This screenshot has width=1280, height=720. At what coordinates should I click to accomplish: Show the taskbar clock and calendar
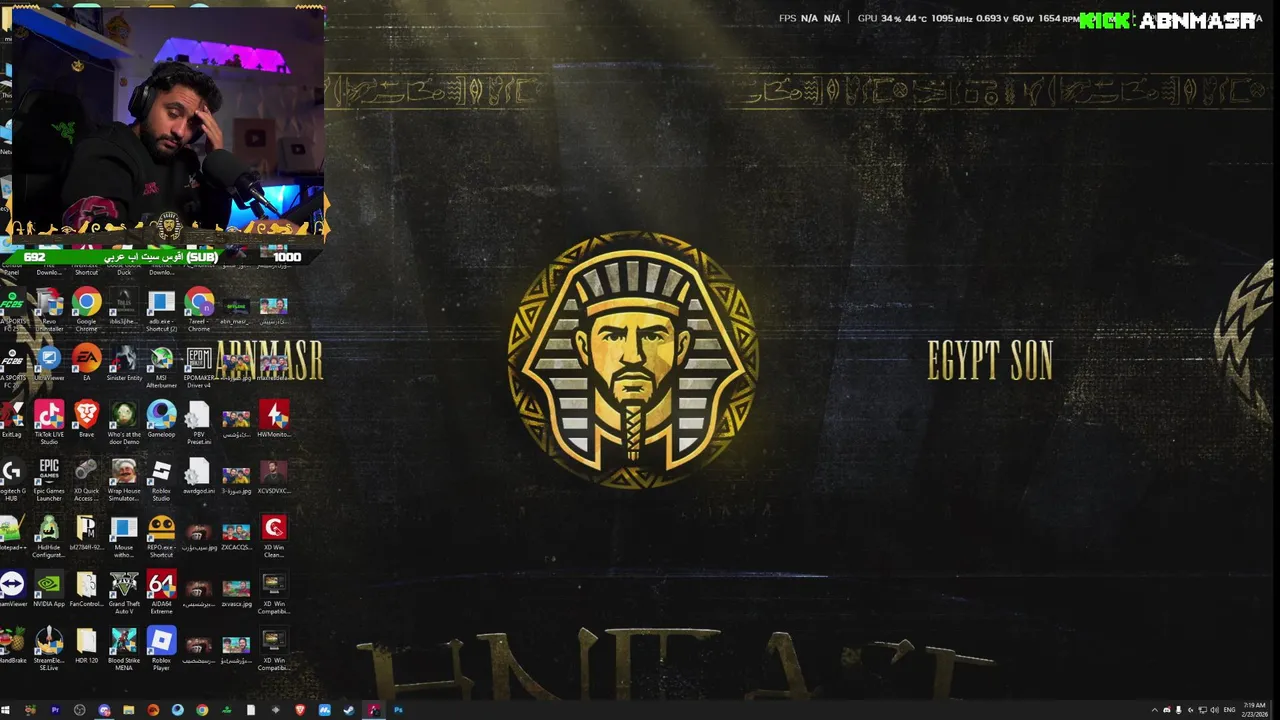pyautogui.click(x=1254, y=710)
